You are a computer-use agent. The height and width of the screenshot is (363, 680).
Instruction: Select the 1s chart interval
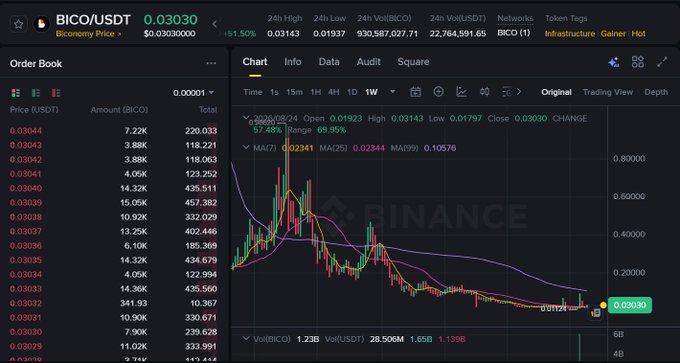point(274,92)
